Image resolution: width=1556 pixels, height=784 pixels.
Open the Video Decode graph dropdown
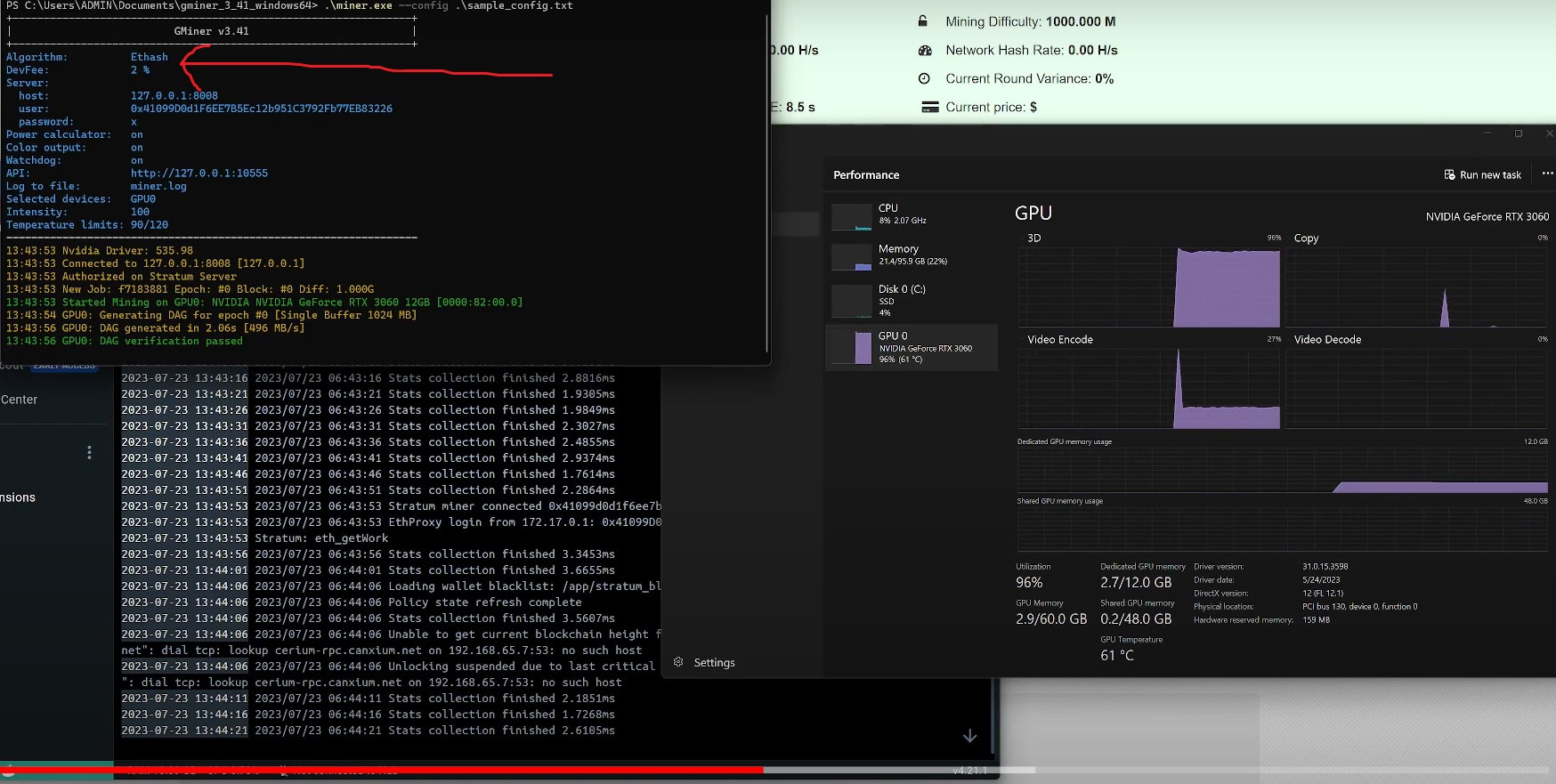click(x=1327, y=339)
